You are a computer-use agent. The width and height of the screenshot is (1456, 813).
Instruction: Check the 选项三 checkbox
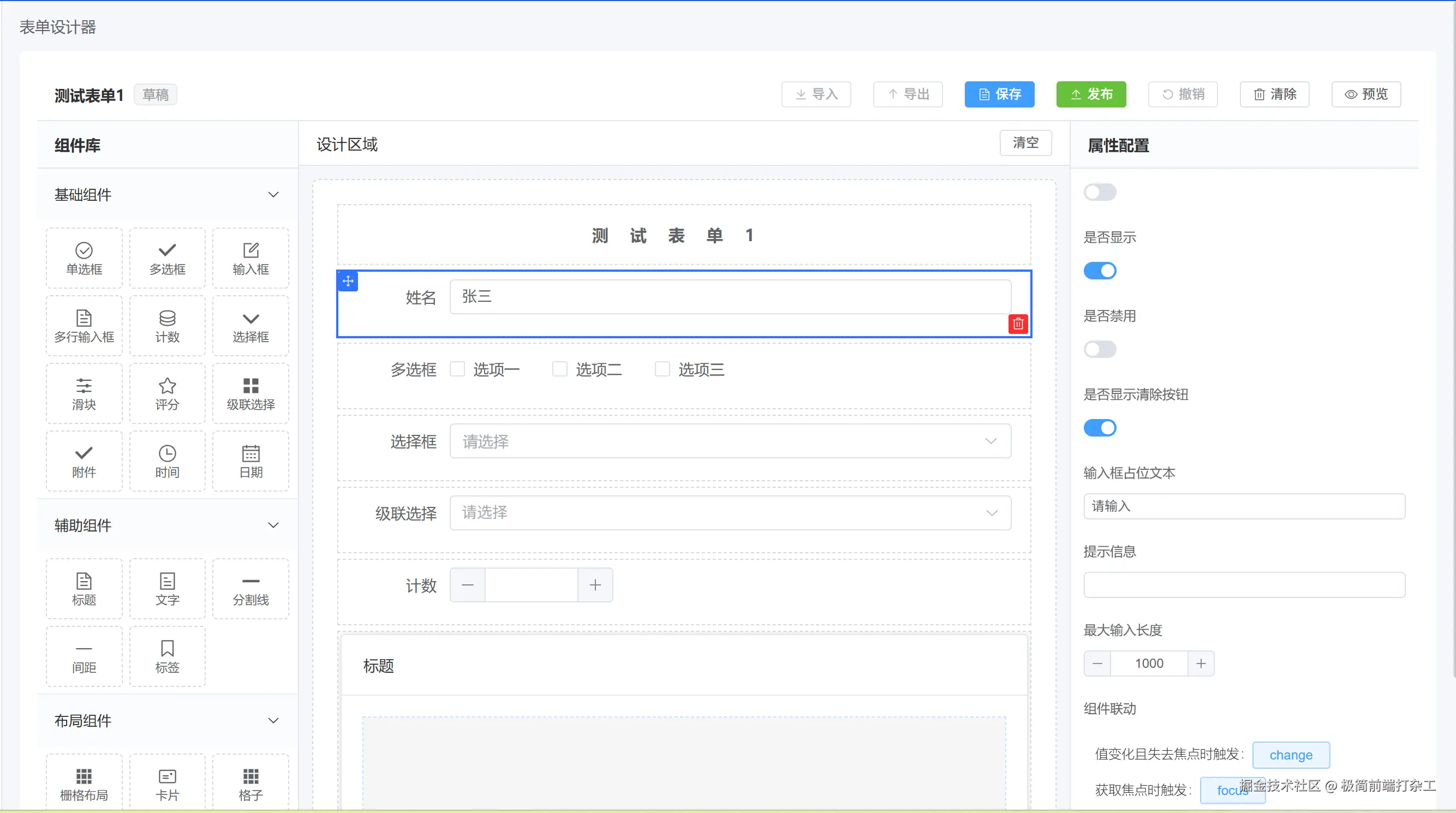coord(662,369)
